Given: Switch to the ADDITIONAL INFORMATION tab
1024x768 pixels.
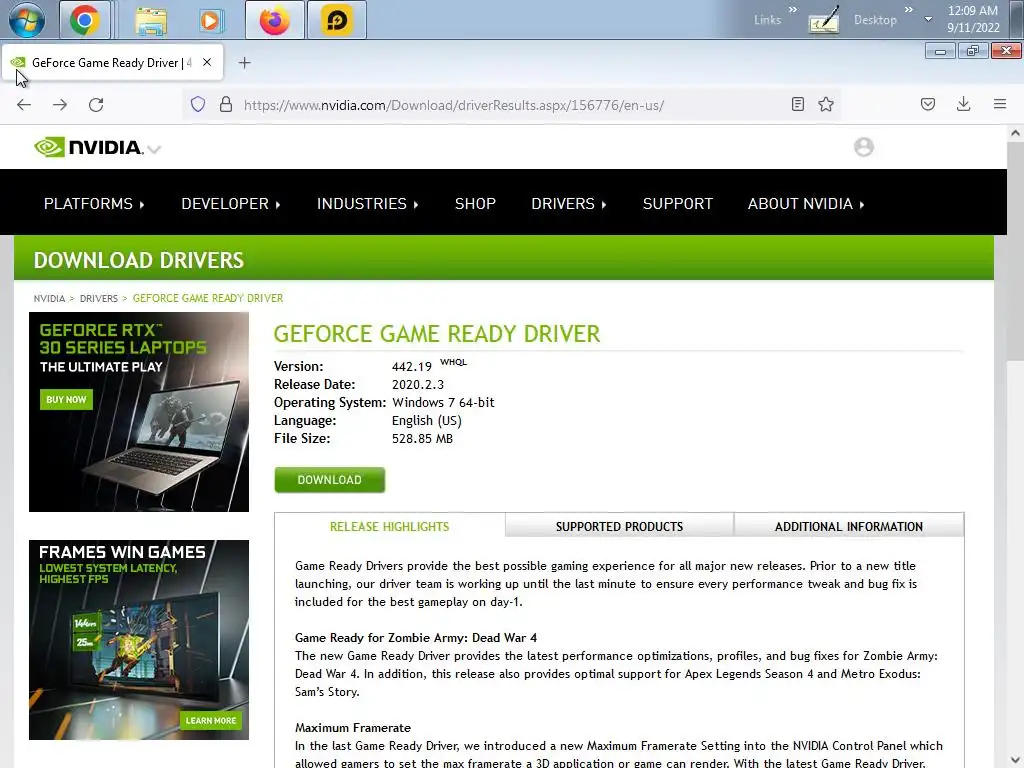Looking at the screenshot, I should click(848, 526).
